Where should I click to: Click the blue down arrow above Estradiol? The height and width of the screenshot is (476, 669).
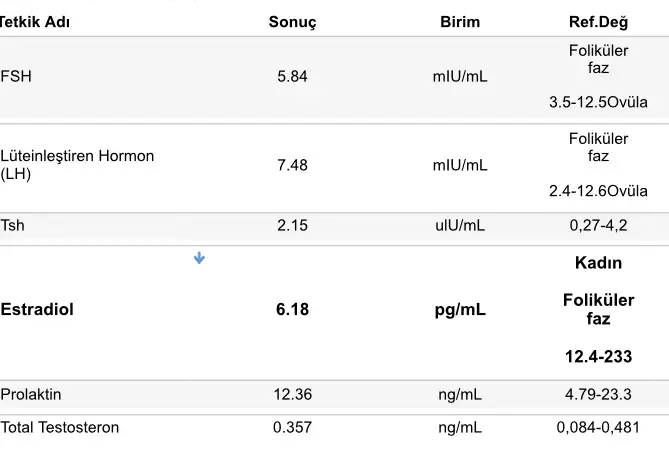coord(199,259)
